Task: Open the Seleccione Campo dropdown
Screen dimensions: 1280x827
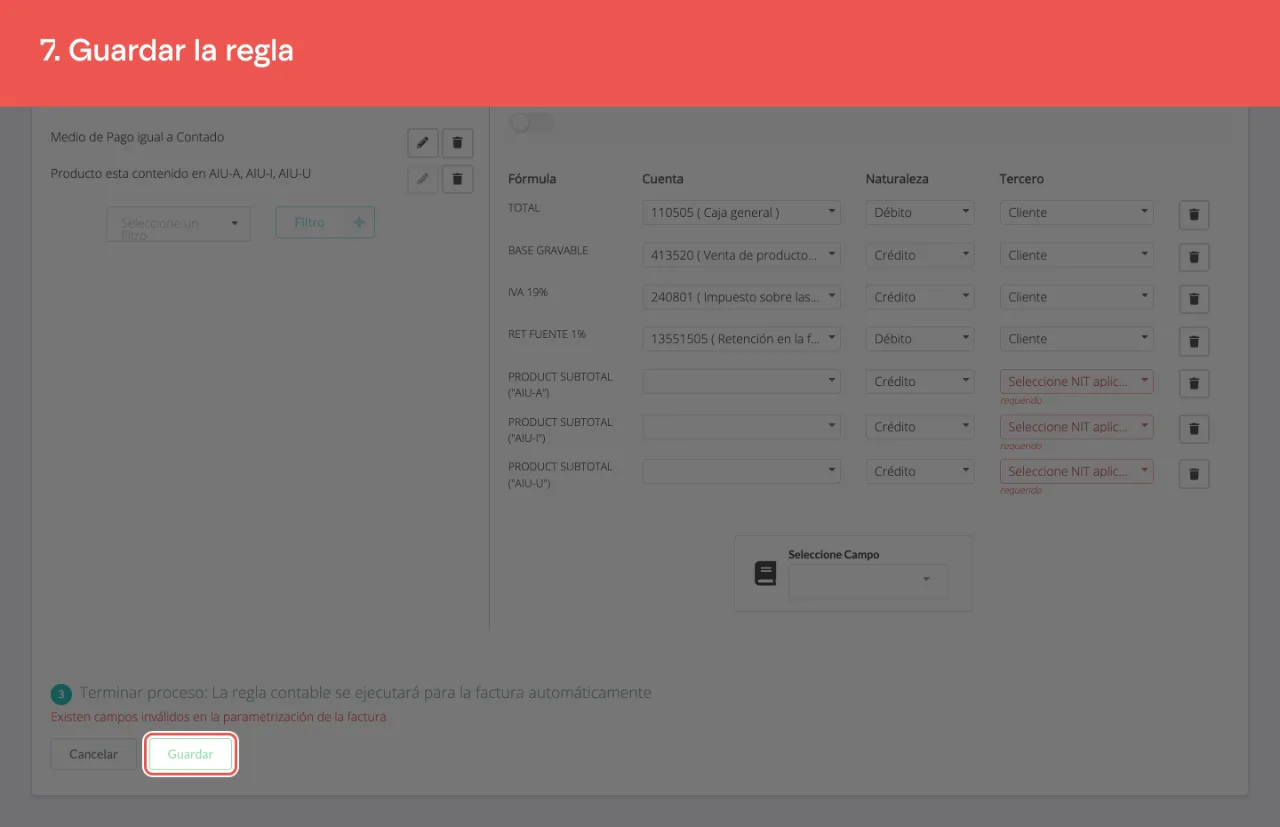Action: click(868, 581)
